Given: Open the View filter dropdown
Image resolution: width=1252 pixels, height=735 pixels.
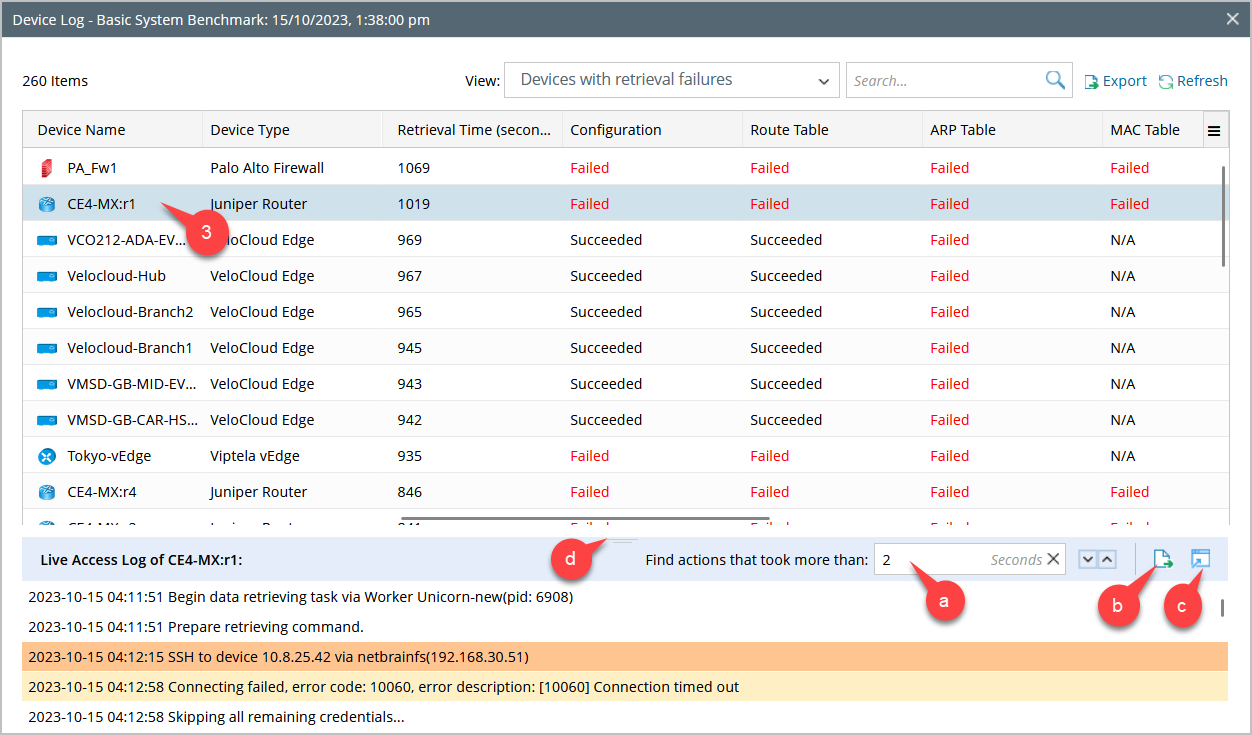Looking at the screenshot, I should pos(671,80).
